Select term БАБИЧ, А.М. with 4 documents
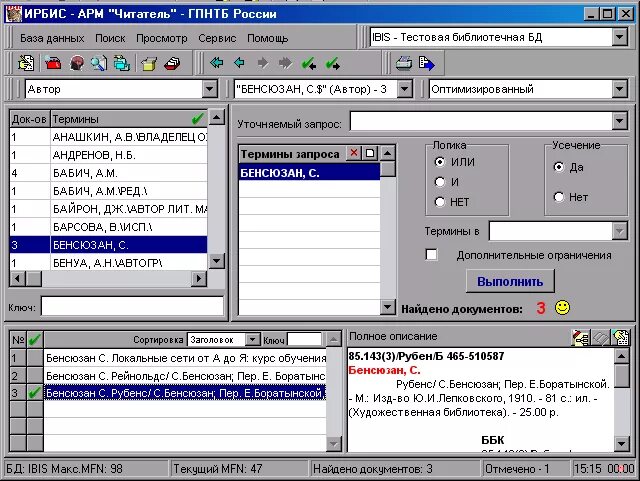The height and width of the screenshot is (481, 640). [108, 173]
